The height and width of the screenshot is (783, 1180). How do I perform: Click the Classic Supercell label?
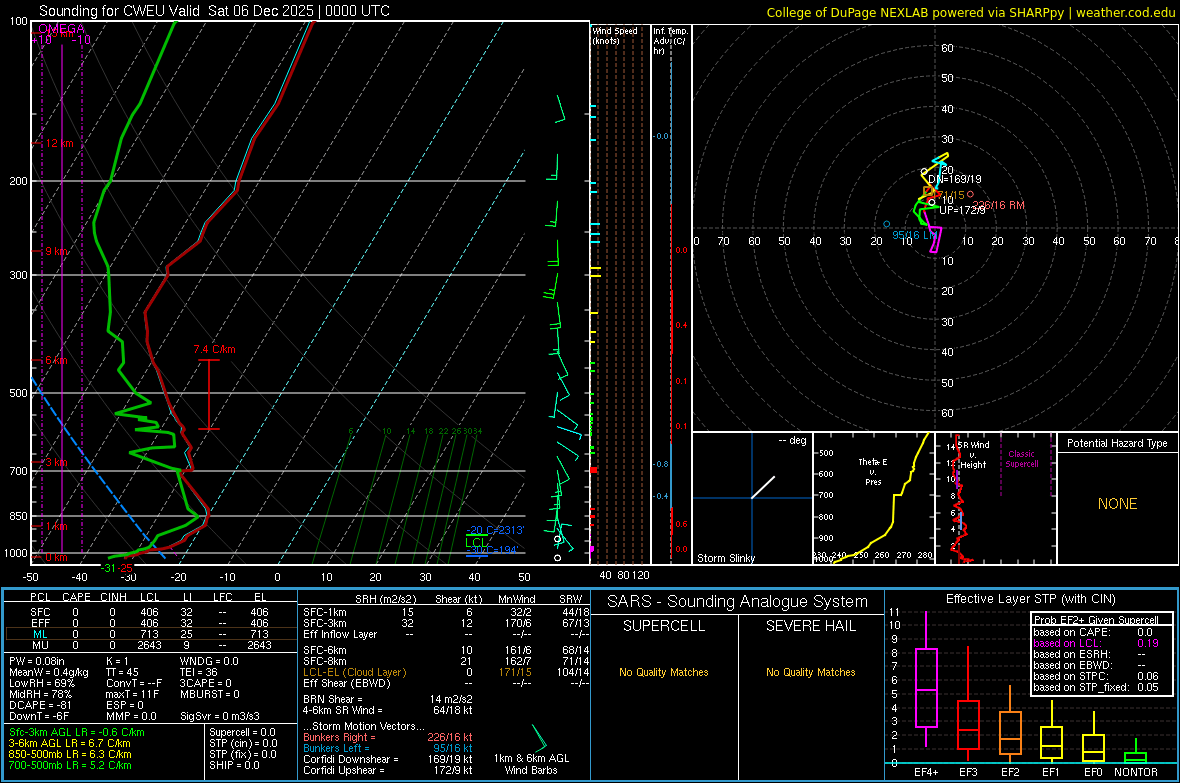1021,459
